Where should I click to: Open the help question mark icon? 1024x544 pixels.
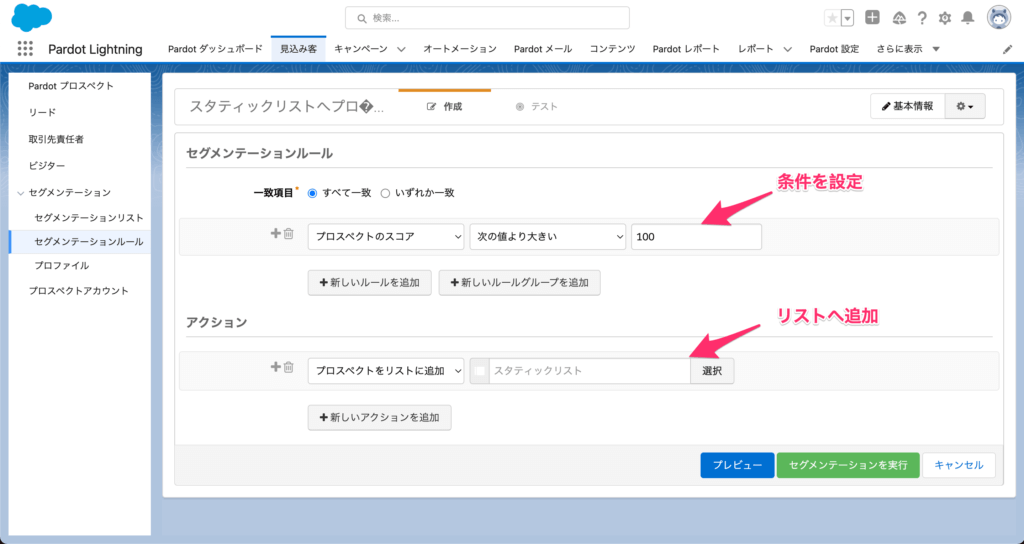point(922,18)
